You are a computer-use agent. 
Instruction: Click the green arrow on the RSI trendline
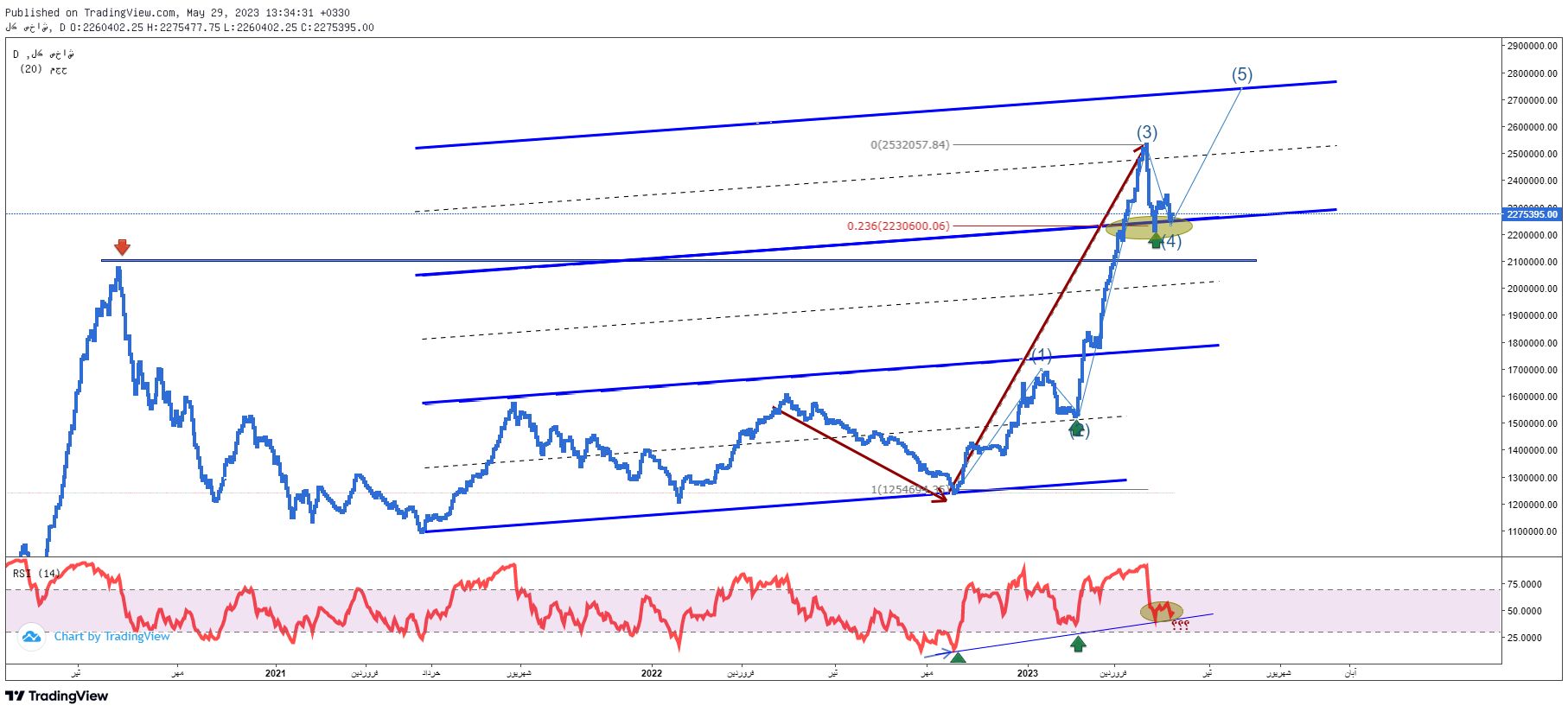[x=1078, y=643]
